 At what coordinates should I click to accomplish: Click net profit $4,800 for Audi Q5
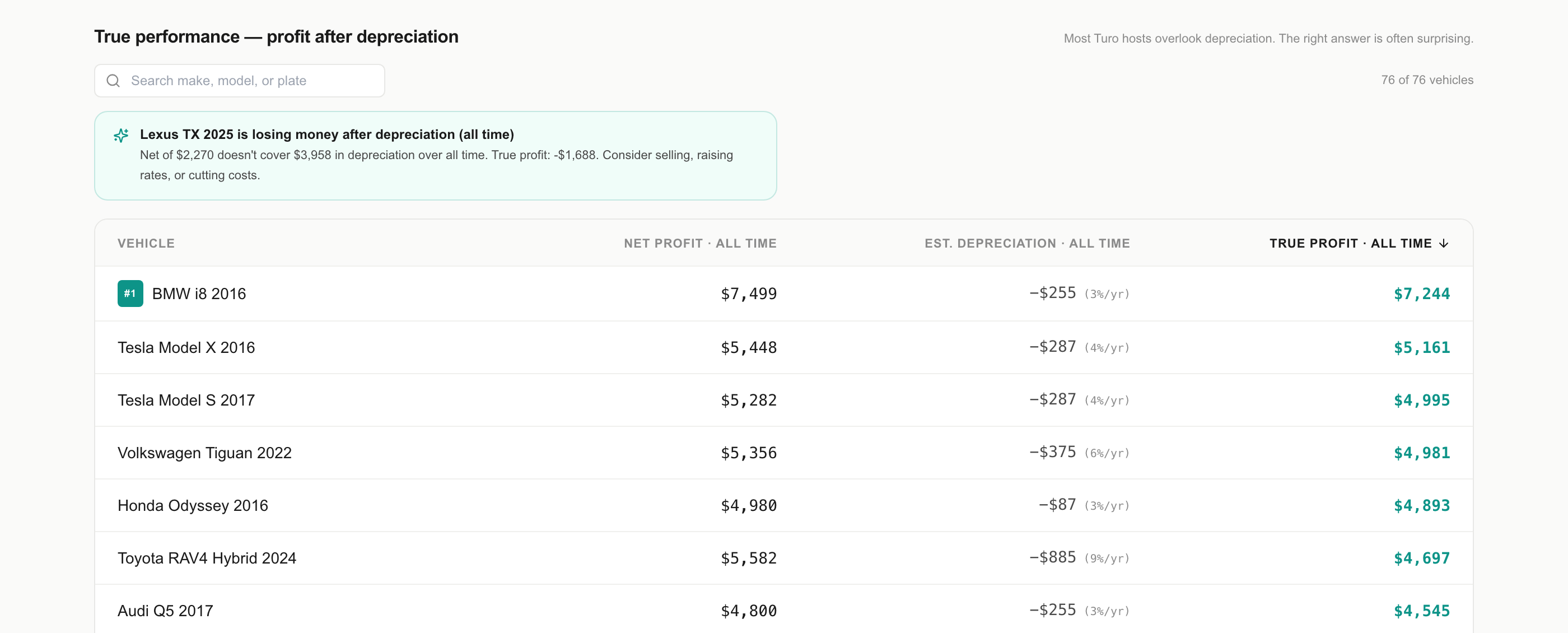(x=749, y=611)
